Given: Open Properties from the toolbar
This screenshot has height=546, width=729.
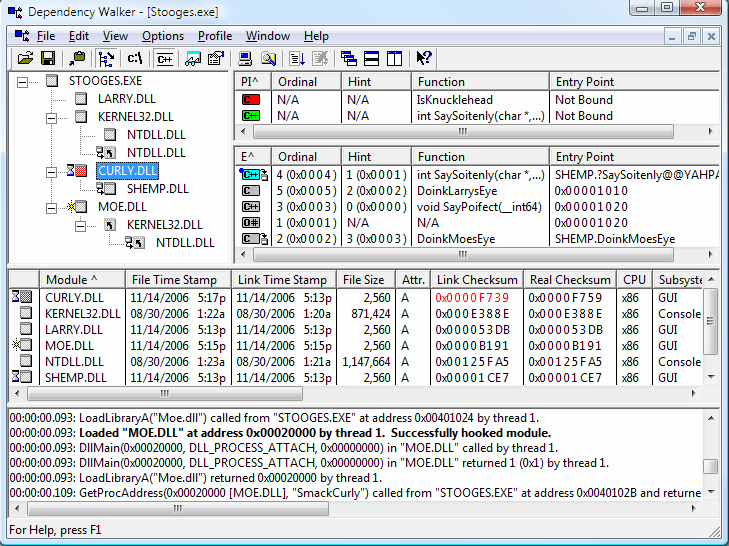Looking at the screenshot, I should click(x=215, y=59).
